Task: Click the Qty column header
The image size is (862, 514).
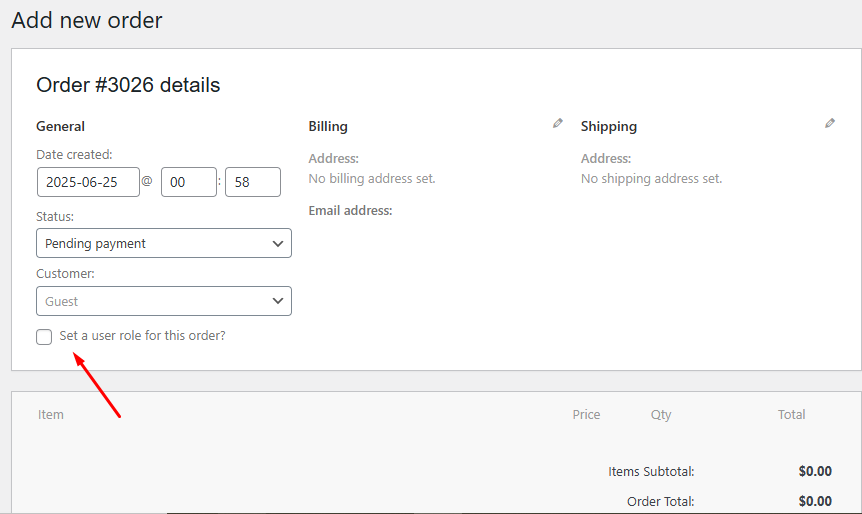Action: (x=661, y=414)
